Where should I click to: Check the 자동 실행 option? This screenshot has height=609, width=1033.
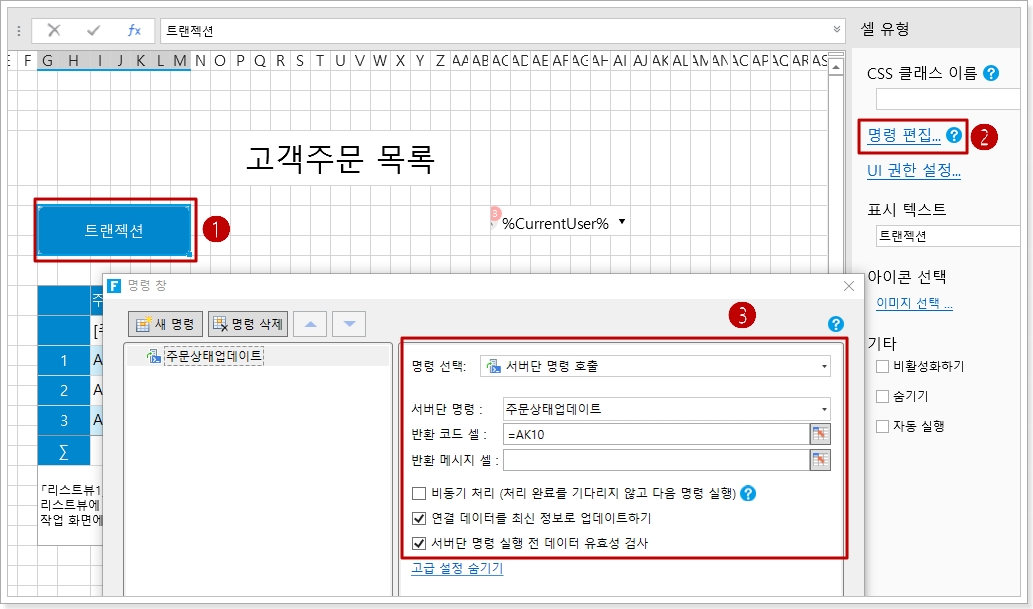(x=882, y=426)
